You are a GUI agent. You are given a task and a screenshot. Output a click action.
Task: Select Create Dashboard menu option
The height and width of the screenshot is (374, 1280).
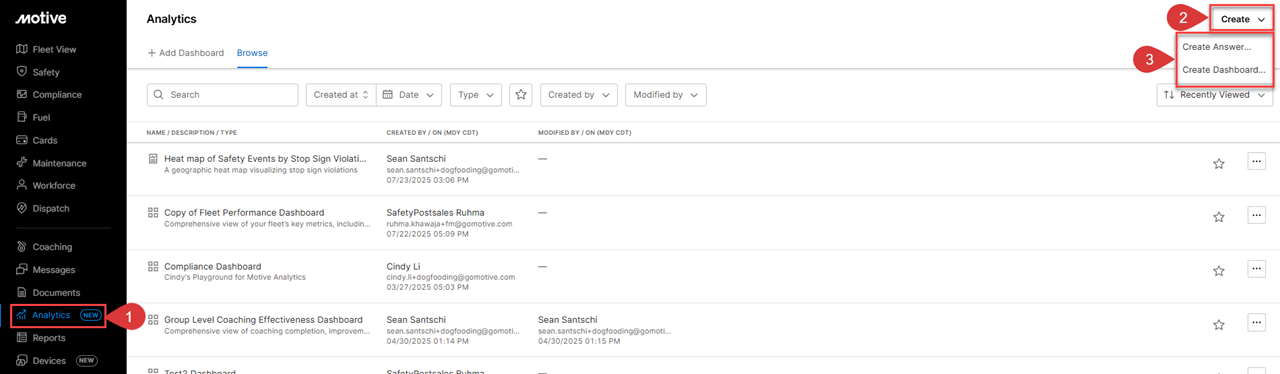[1224, 70]
